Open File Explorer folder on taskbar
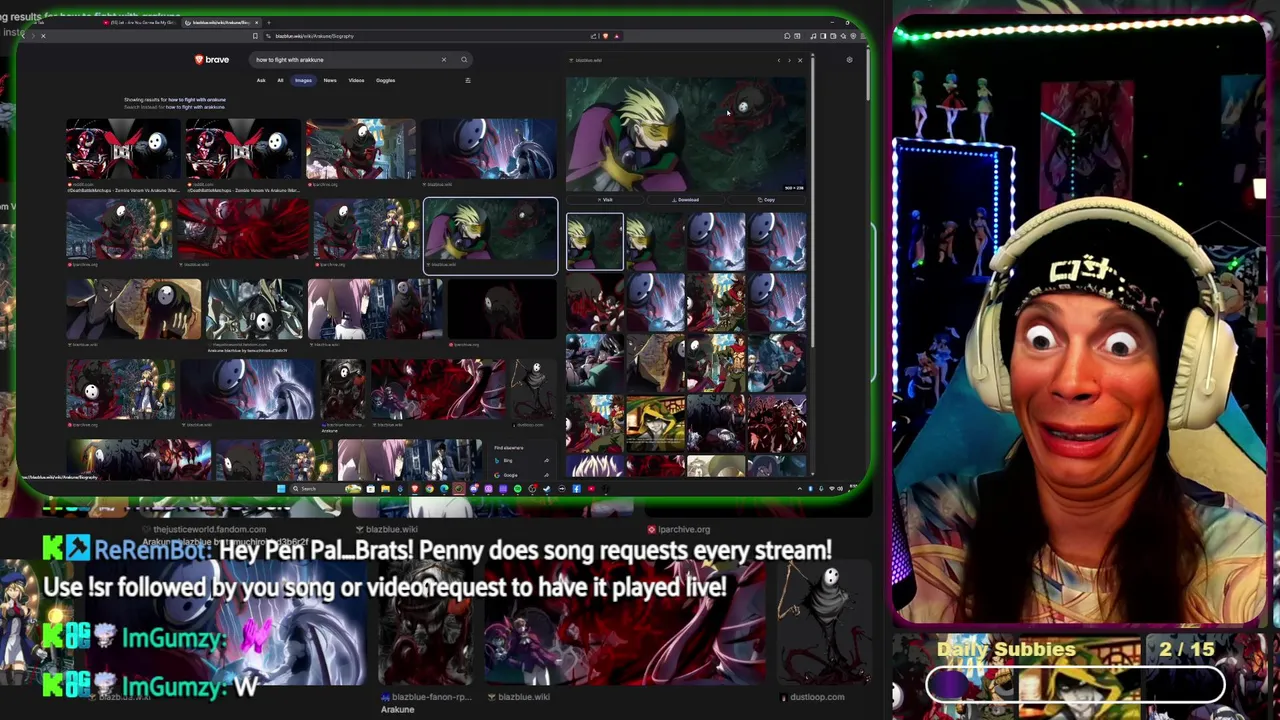This screenshot has width=1280, height=720. tap(386, 489)
